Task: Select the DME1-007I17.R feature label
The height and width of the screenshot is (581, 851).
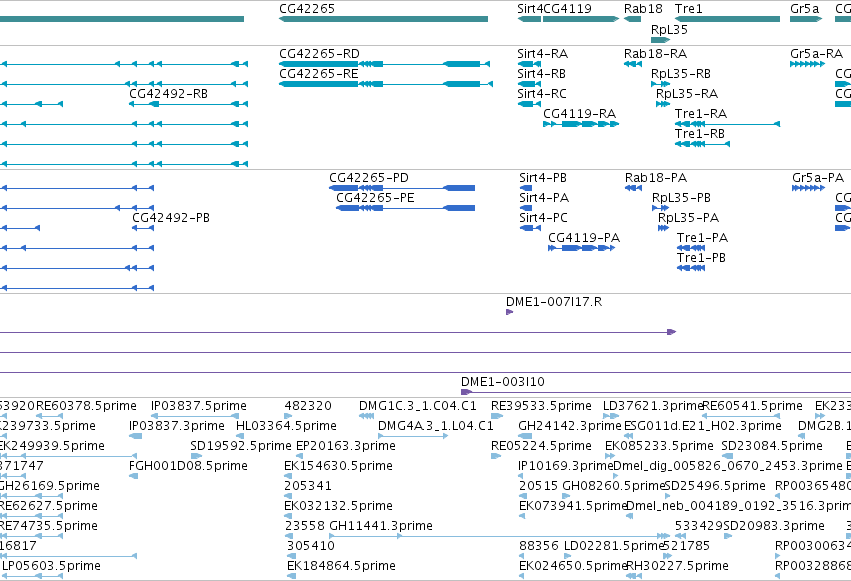Action: click(x=554, y=302)
